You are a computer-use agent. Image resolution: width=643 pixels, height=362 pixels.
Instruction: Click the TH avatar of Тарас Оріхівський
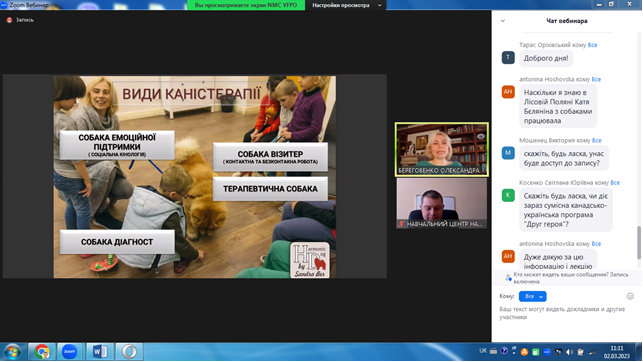(x=508, y=57)
